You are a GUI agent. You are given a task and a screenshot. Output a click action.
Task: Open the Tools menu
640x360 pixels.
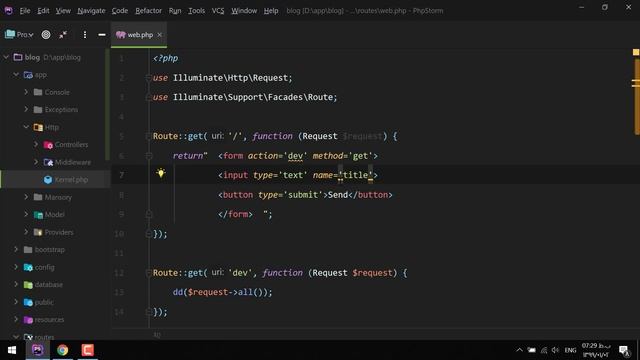[x=196, y=11]
